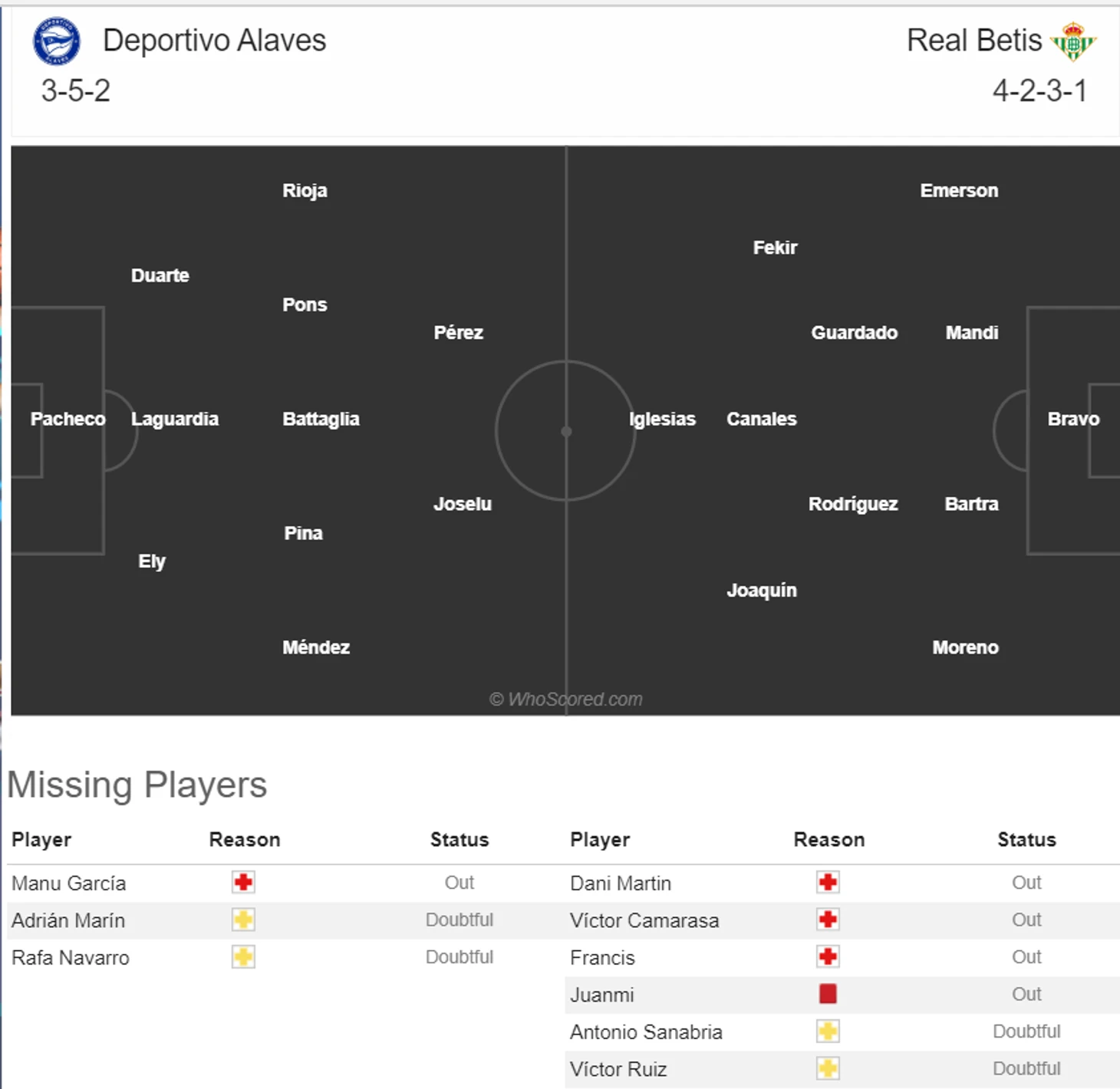Click Antonio Sanabria's yellow doubtful cross icon
Screen dimensions: 1120x1089
828,1031
